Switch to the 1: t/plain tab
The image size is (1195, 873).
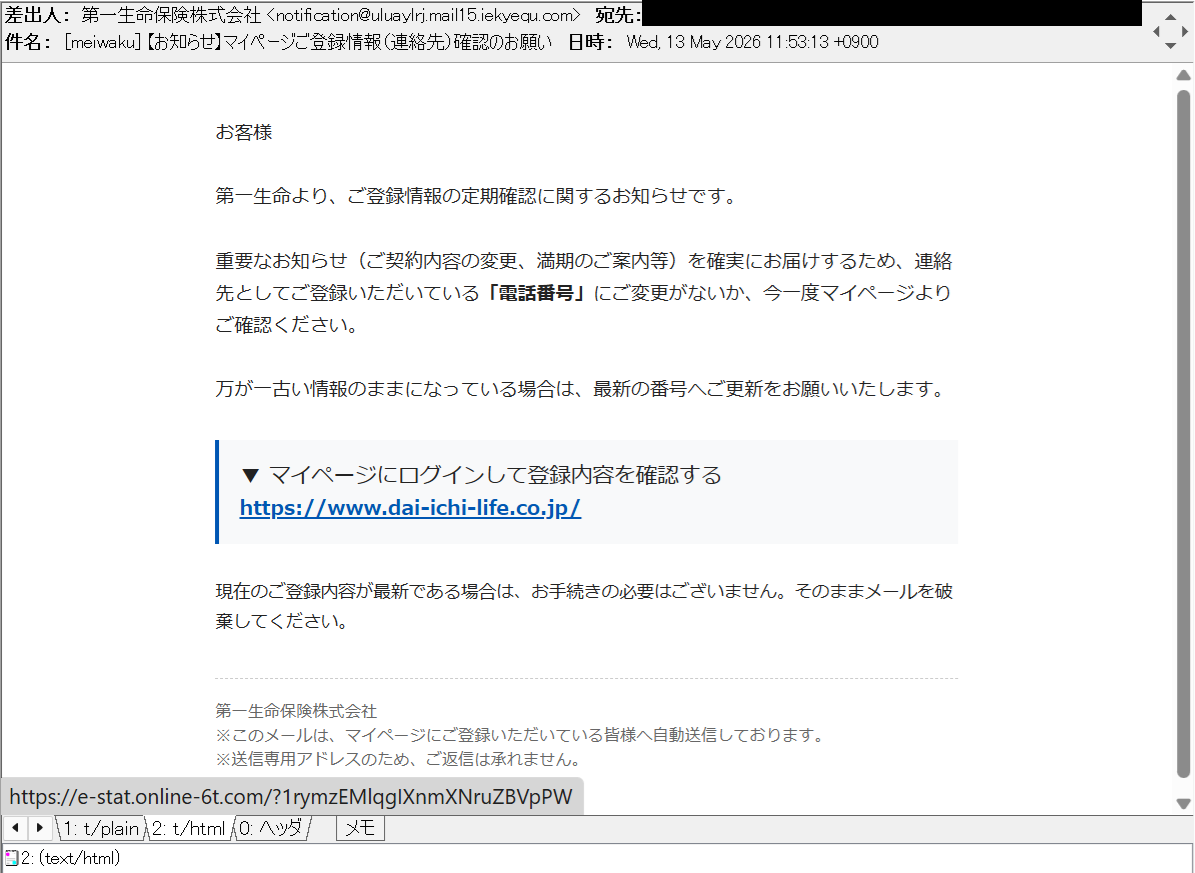point(101,828)
